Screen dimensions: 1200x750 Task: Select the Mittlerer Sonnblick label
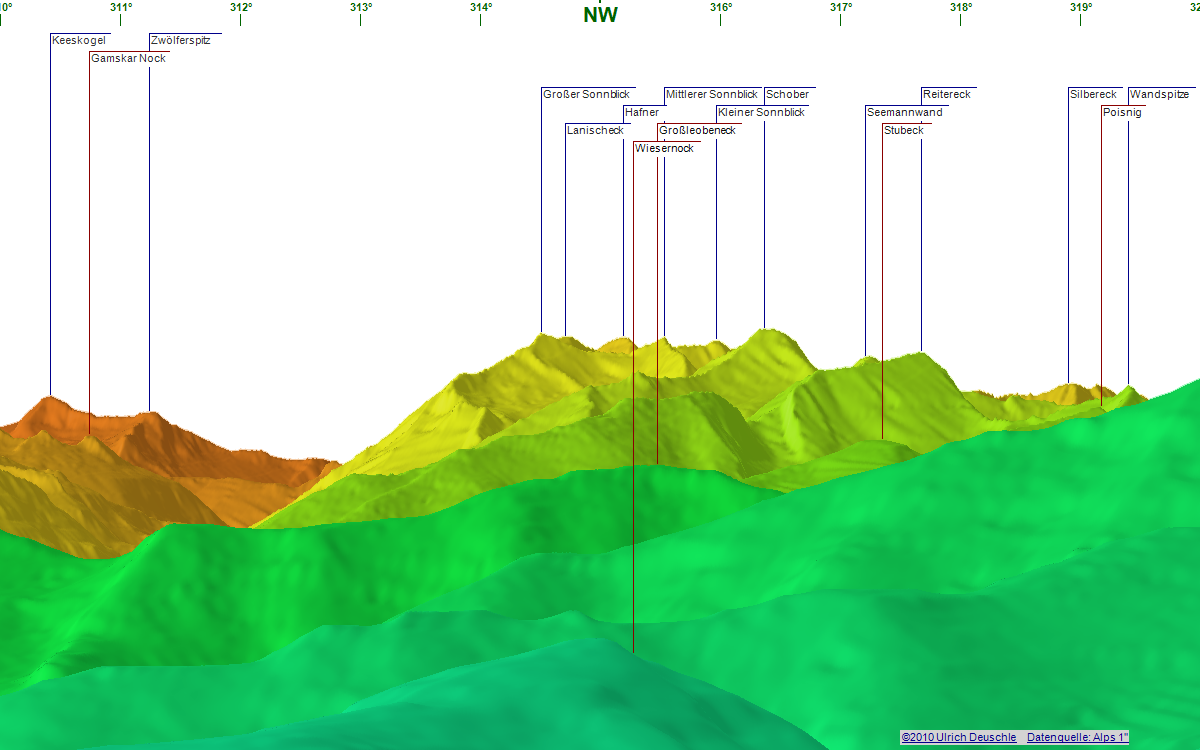(x=712, y=95)
